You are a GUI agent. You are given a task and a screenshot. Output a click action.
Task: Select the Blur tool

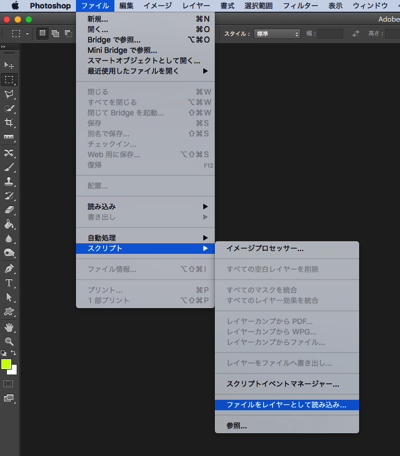[x=9, y=239]
